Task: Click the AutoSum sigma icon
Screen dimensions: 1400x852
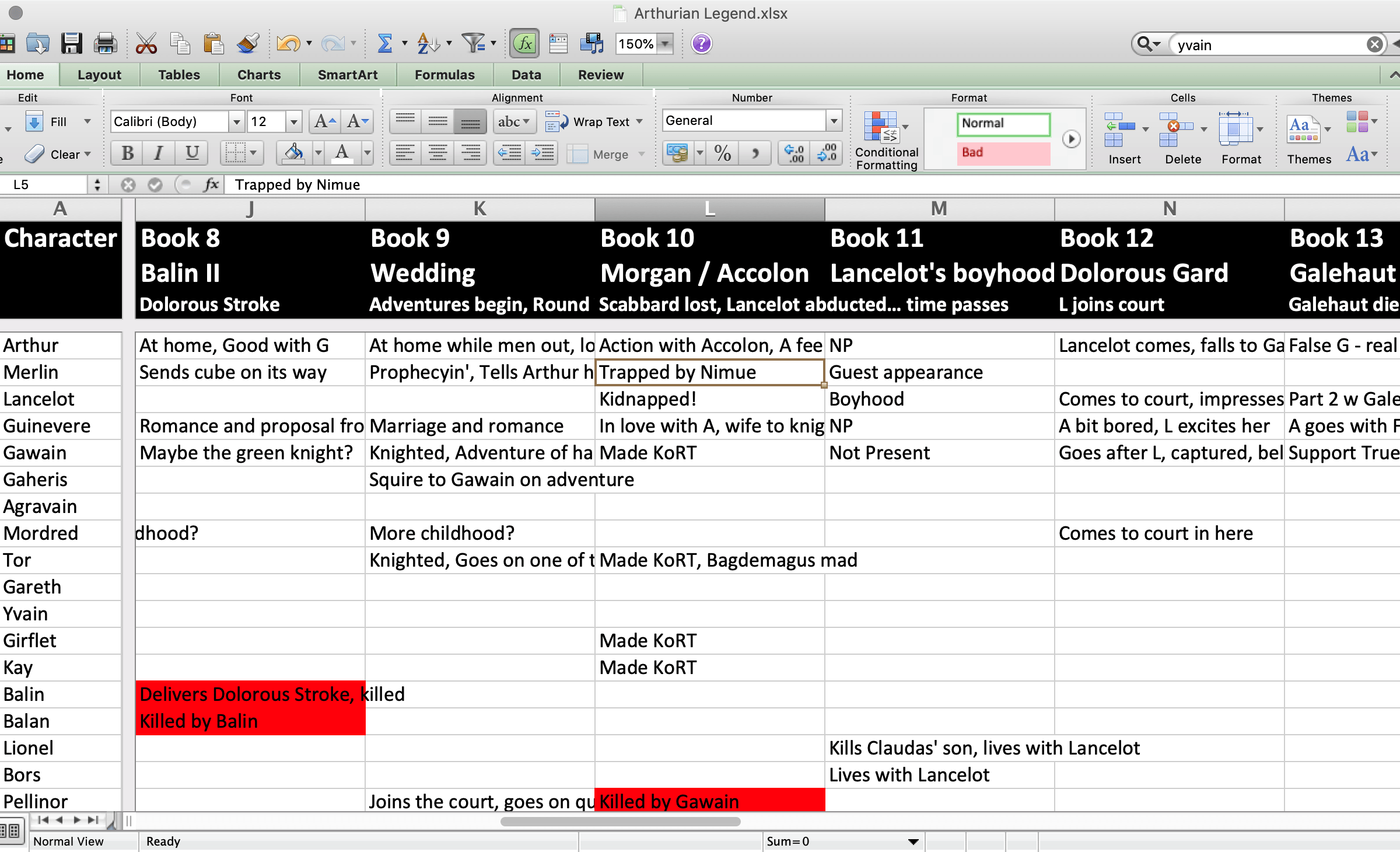Action: click(384, 44)
